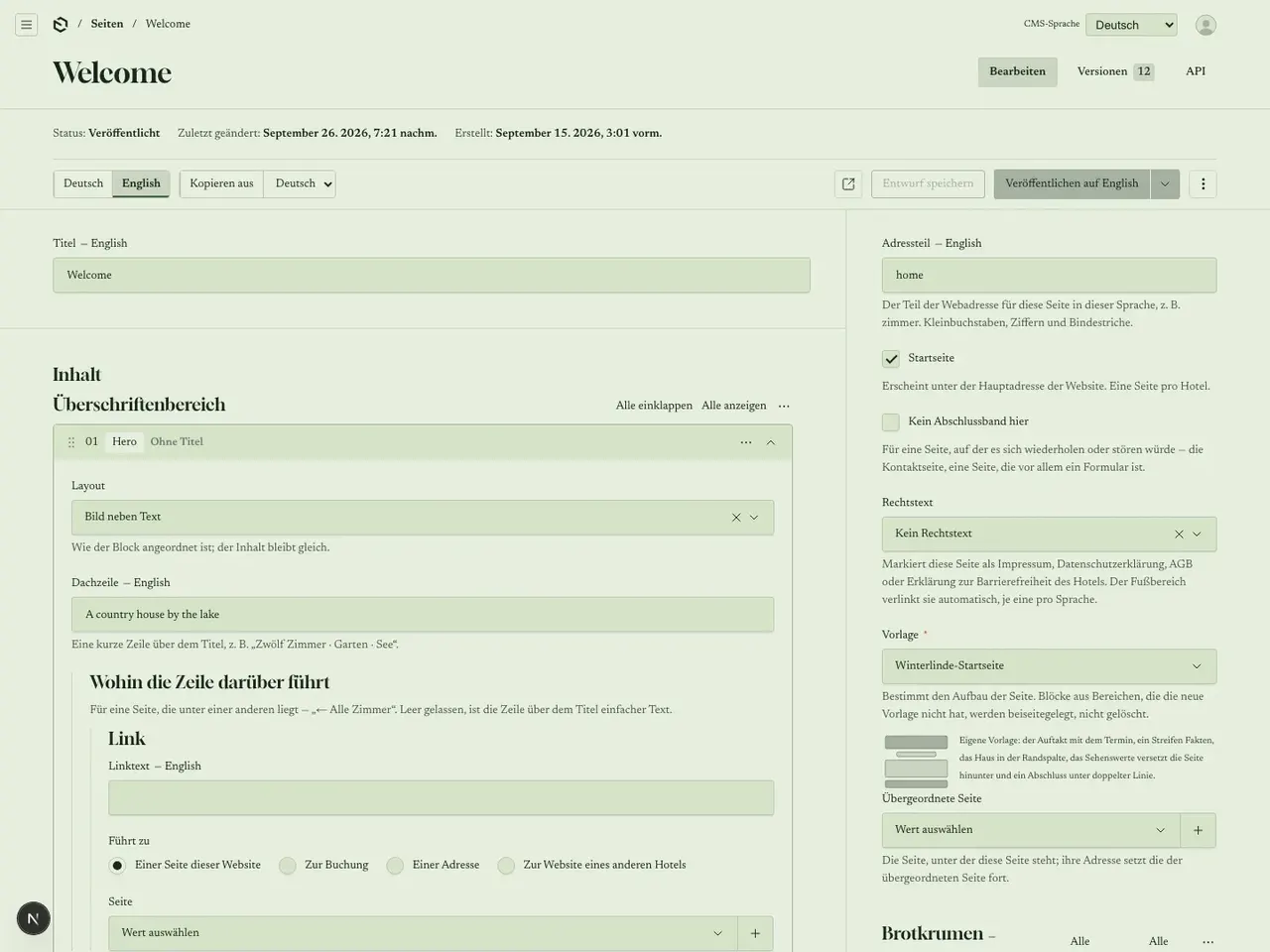The width and height of the screenshot is (1270, 952).
Task: Switch to the API tab
Action: click(1196, 71)
